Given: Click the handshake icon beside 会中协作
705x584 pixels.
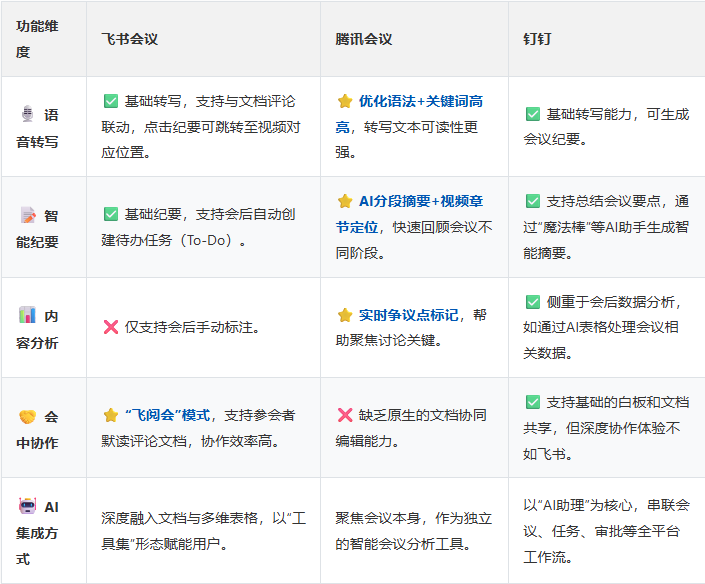Looking at the screenshot, I should pos(27,416).
